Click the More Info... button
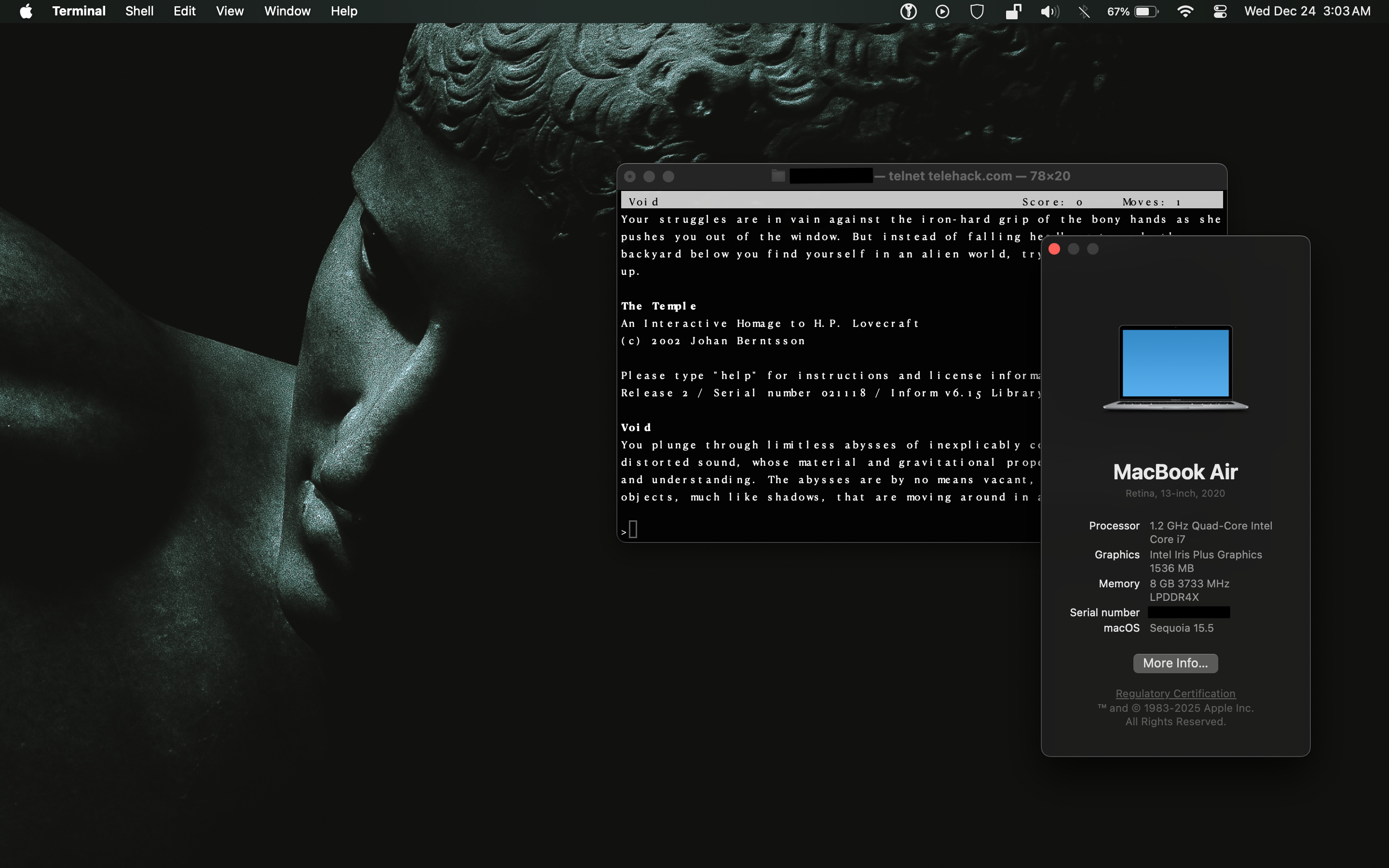This screenshot has height=868, width=1389. (x=1175, y=663)
